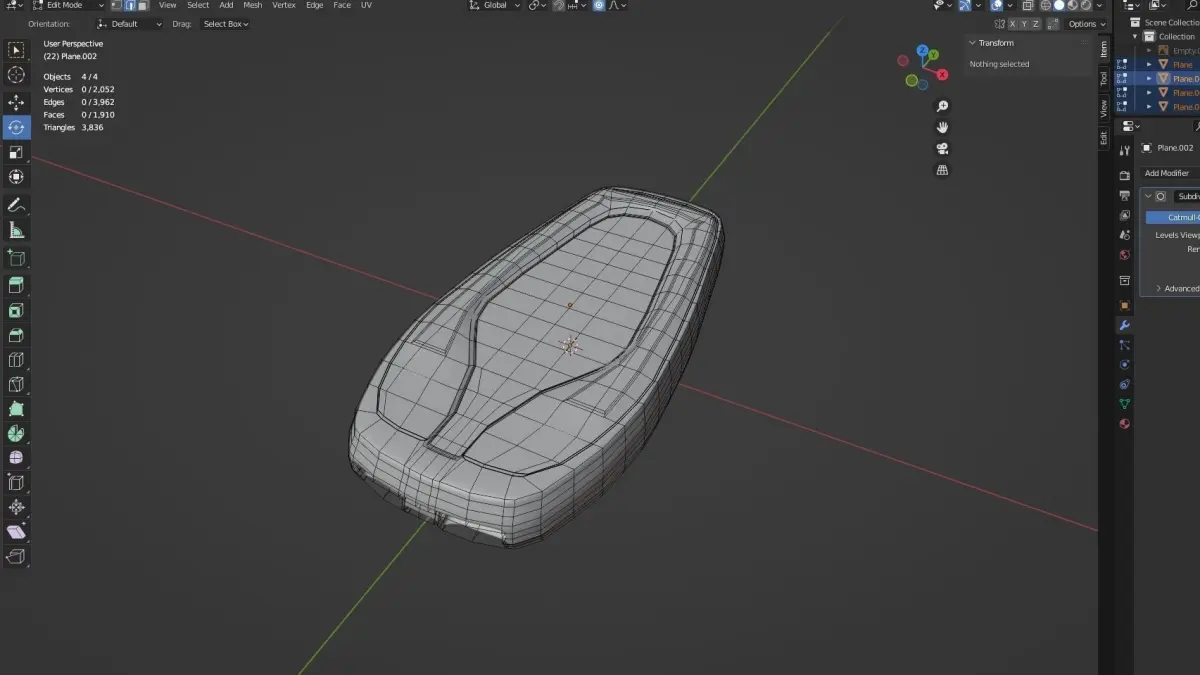Select the Spin tool
Screen dimensions: 1200x675
16,434
